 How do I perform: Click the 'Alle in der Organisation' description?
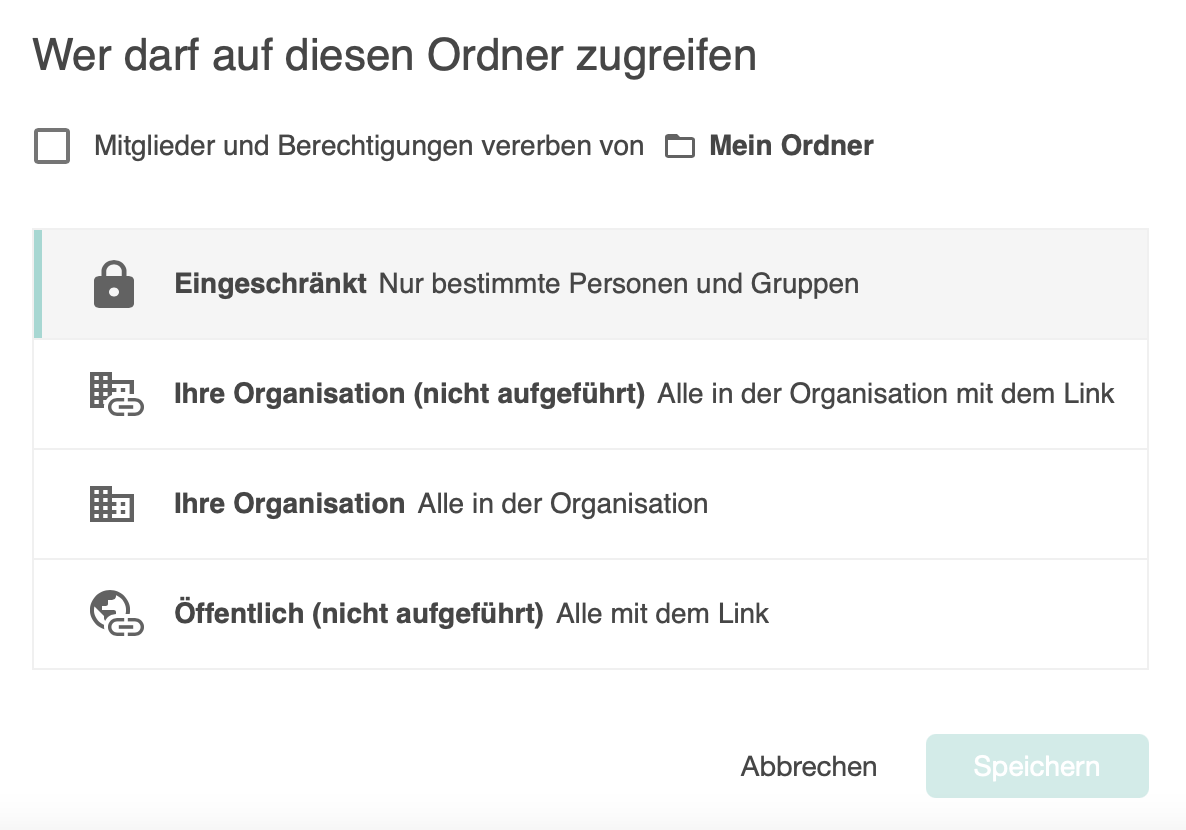point(562,504)
